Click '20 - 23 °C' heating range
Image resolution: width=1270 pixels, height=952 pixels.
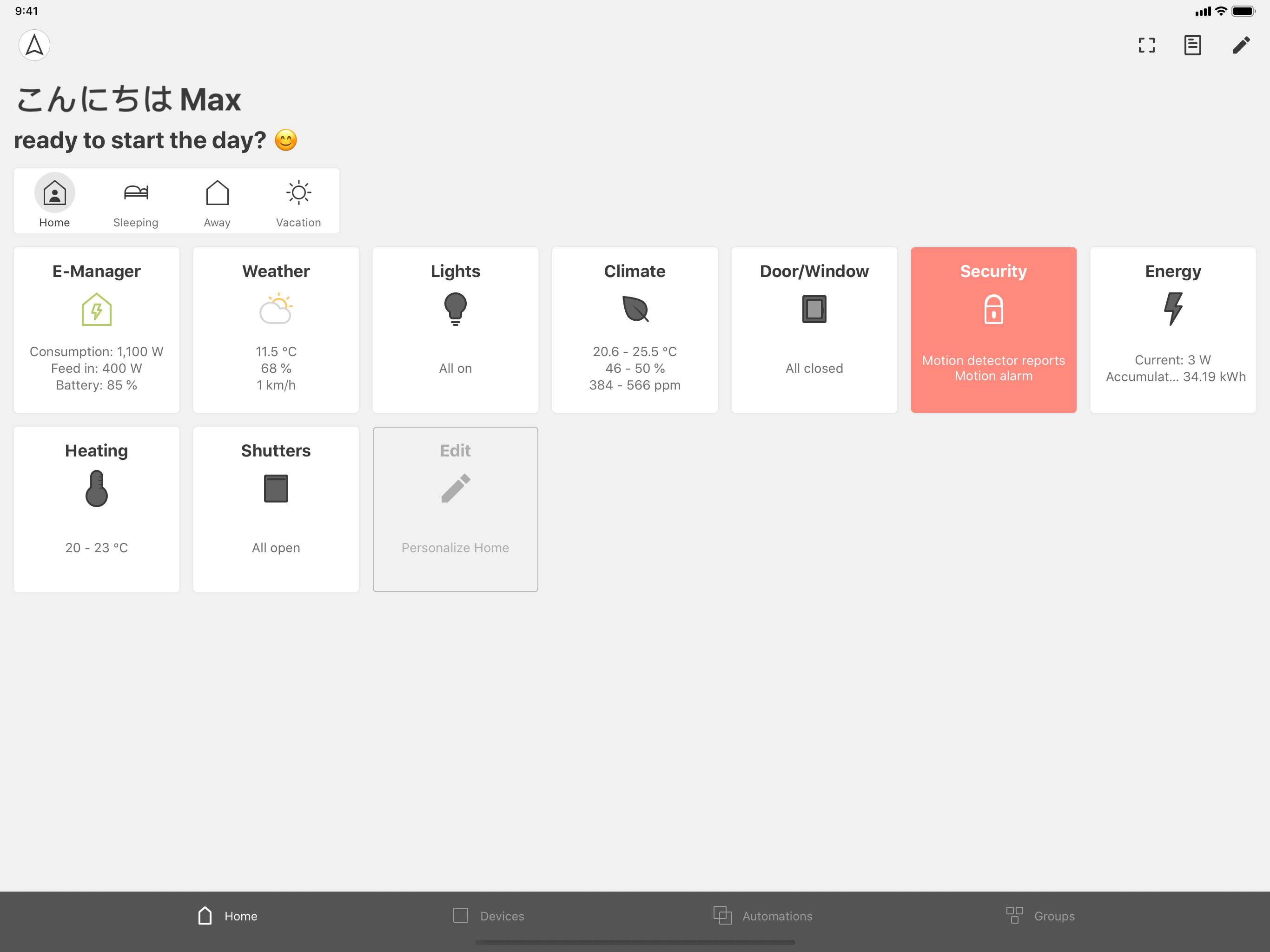click(96, 548)
